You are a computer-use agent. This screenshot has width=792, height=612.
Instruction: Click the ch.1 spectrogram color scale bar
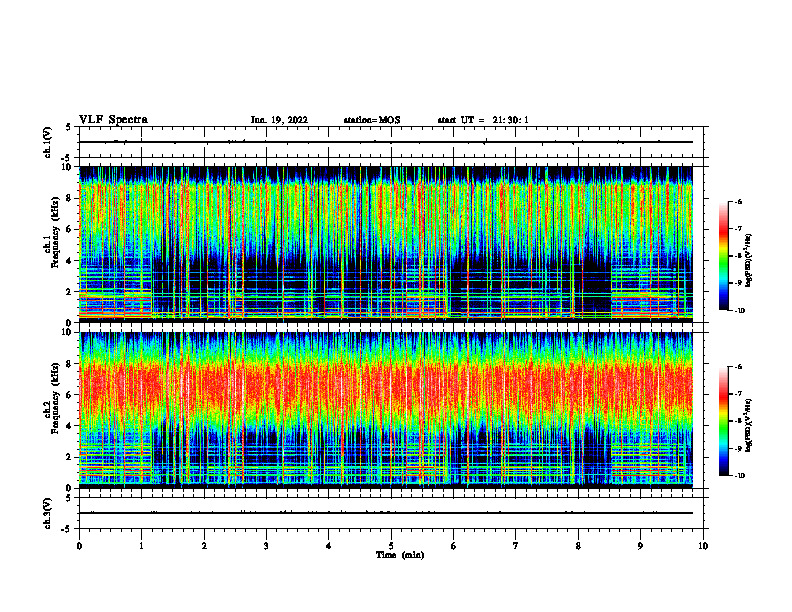724,256
